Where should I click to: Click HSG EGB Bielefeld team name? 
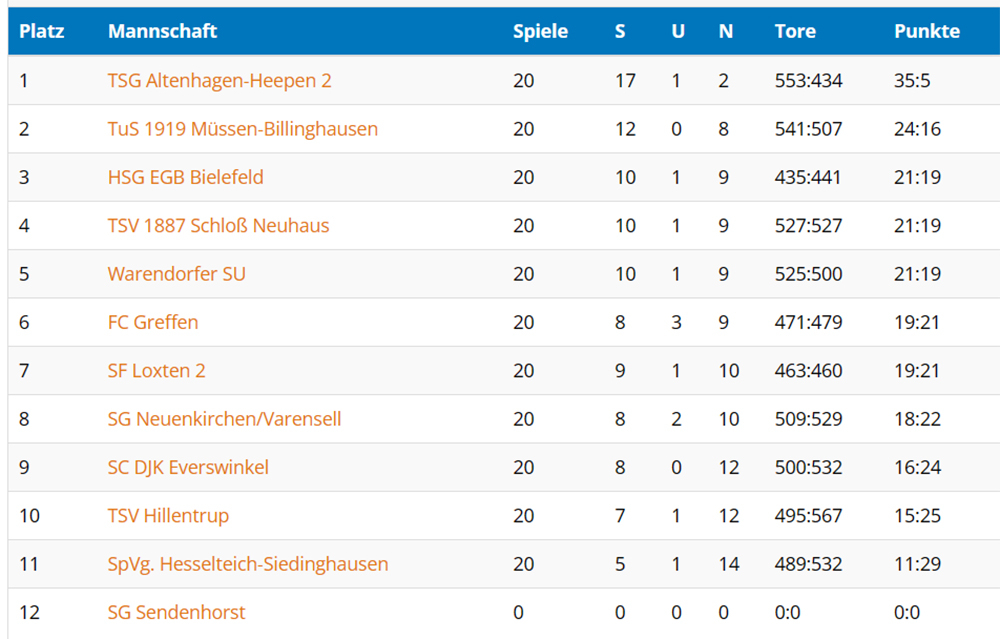coord(186,177)
